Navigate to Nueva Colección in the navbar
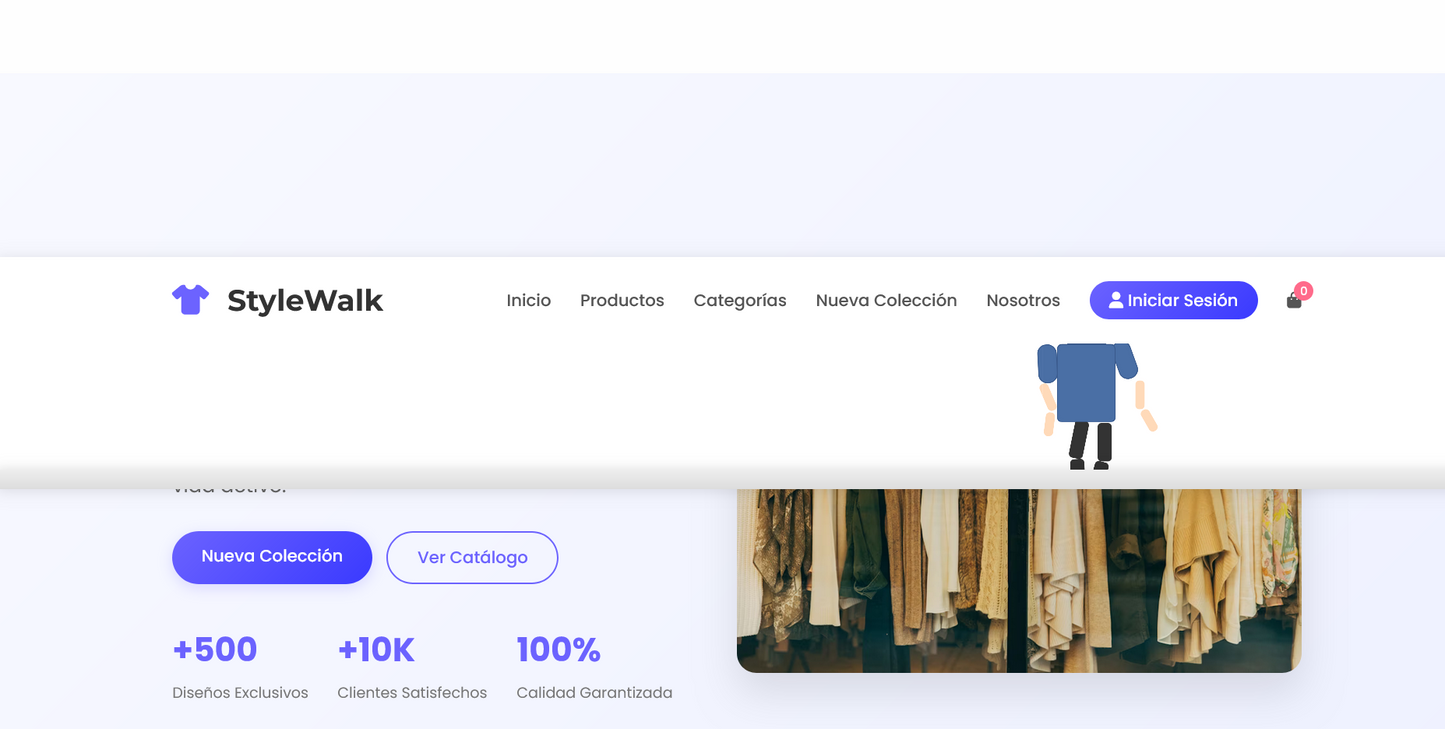 coord(886,300)
